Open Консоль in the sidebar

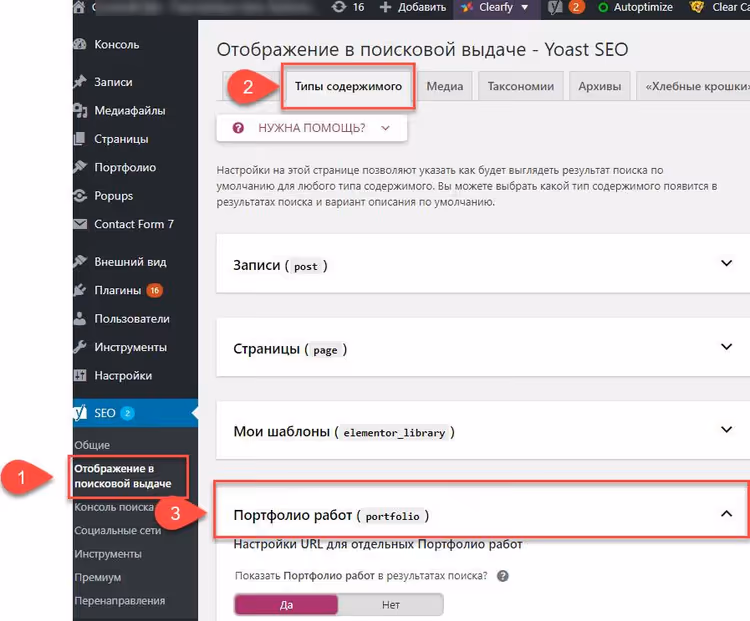117,44
